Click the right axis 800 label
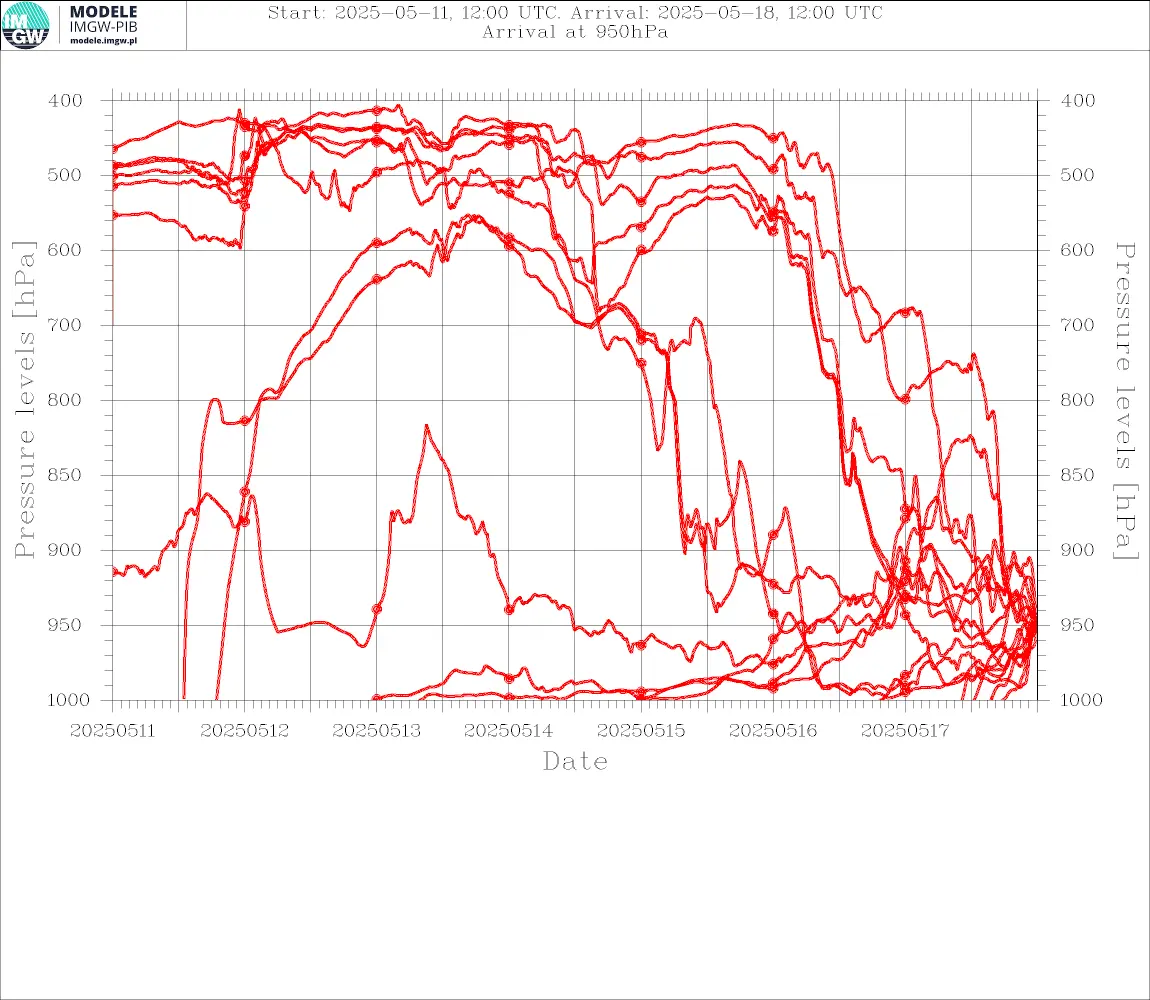Image resolution: width=1150 pixels, height=1000 pixels. coord(1078,401)
